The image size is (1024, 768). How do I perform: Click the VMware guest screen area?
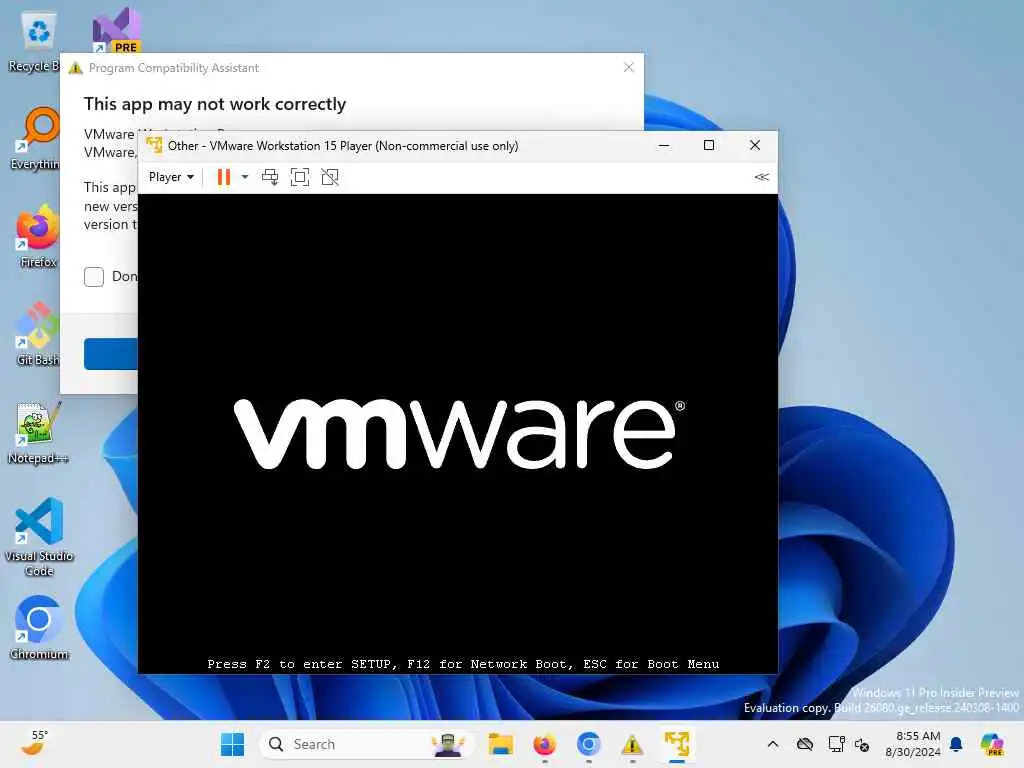[458, 434]
